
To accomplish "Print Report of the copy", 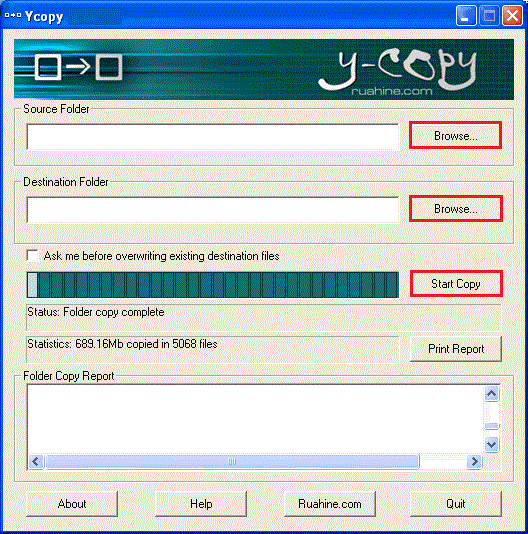I will click(456, 349).
